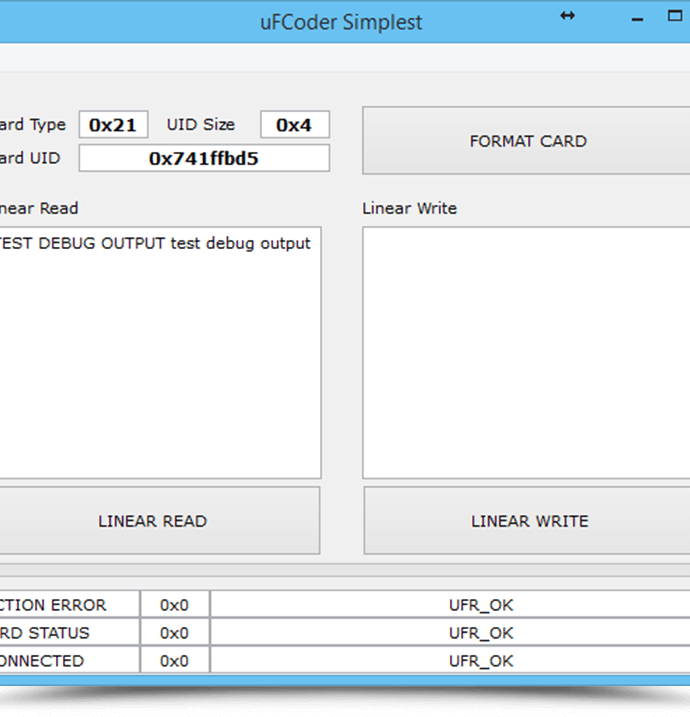
Task: Maximize the uFCoder Simplest window
Action: click(x=675, y=16)
